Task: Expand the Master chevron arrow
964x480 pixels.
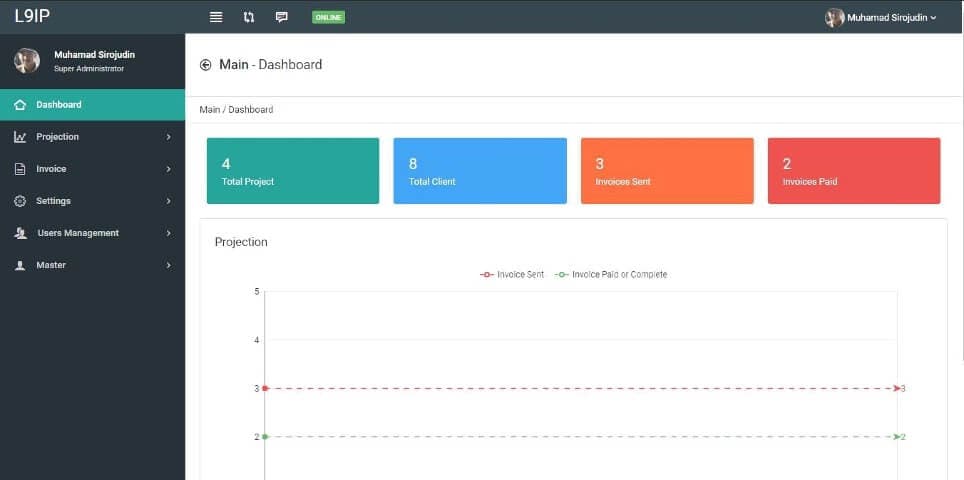Action: pyautogui.click(x=168, y=265)
